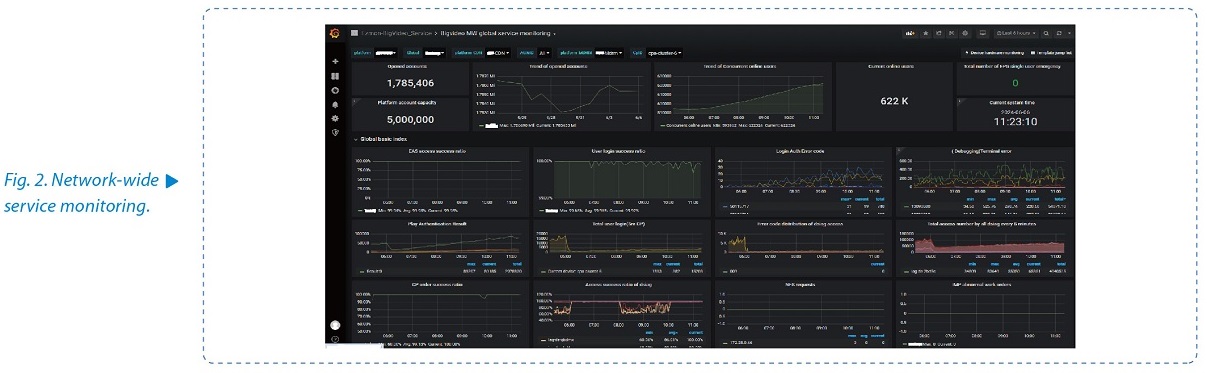This screenshot has height=373, width=1207.
Task: Open Alerting bell icon in sidebar
Action: (336, 104)
